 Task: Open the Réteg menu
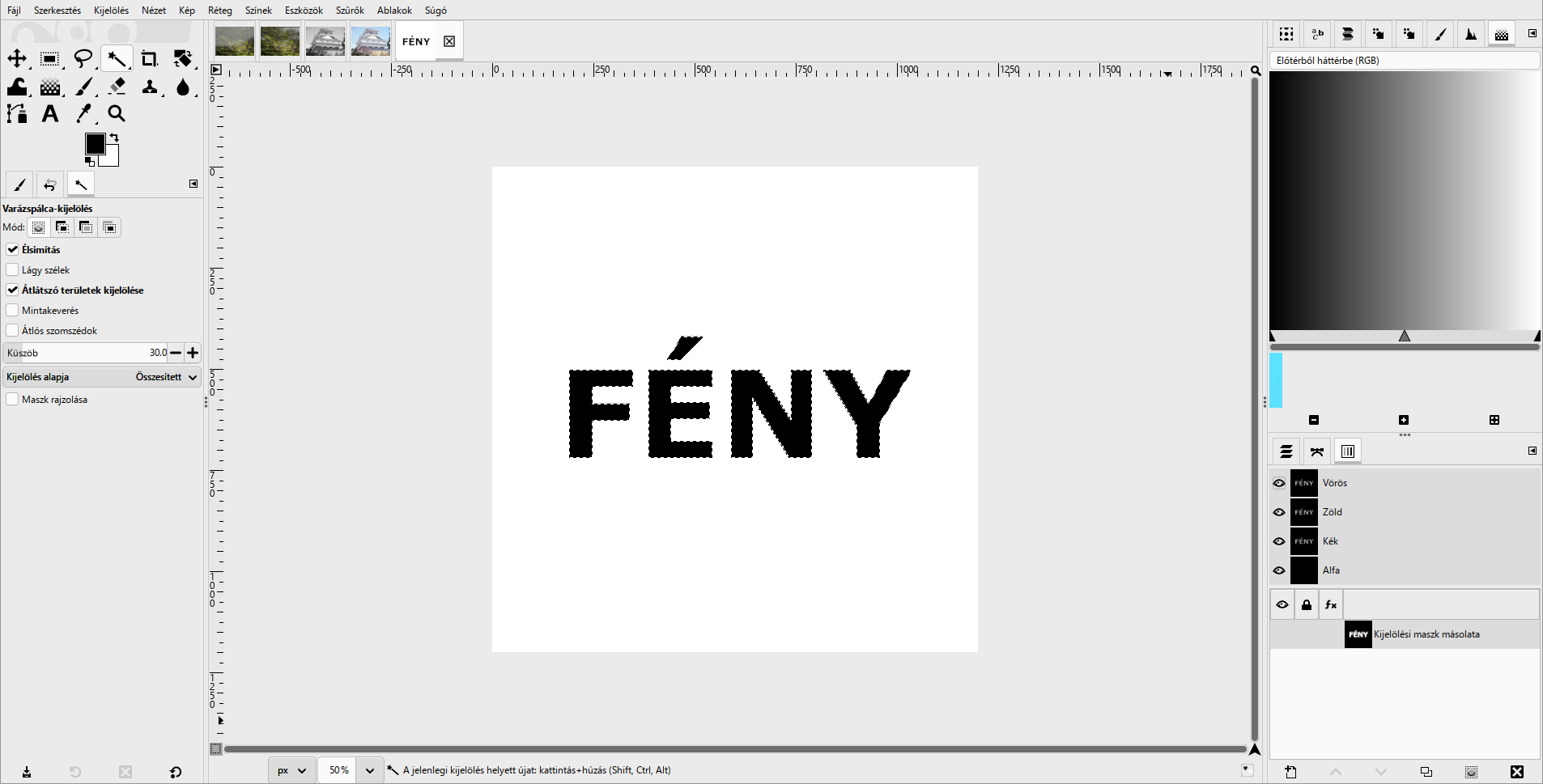coord(219,11)
